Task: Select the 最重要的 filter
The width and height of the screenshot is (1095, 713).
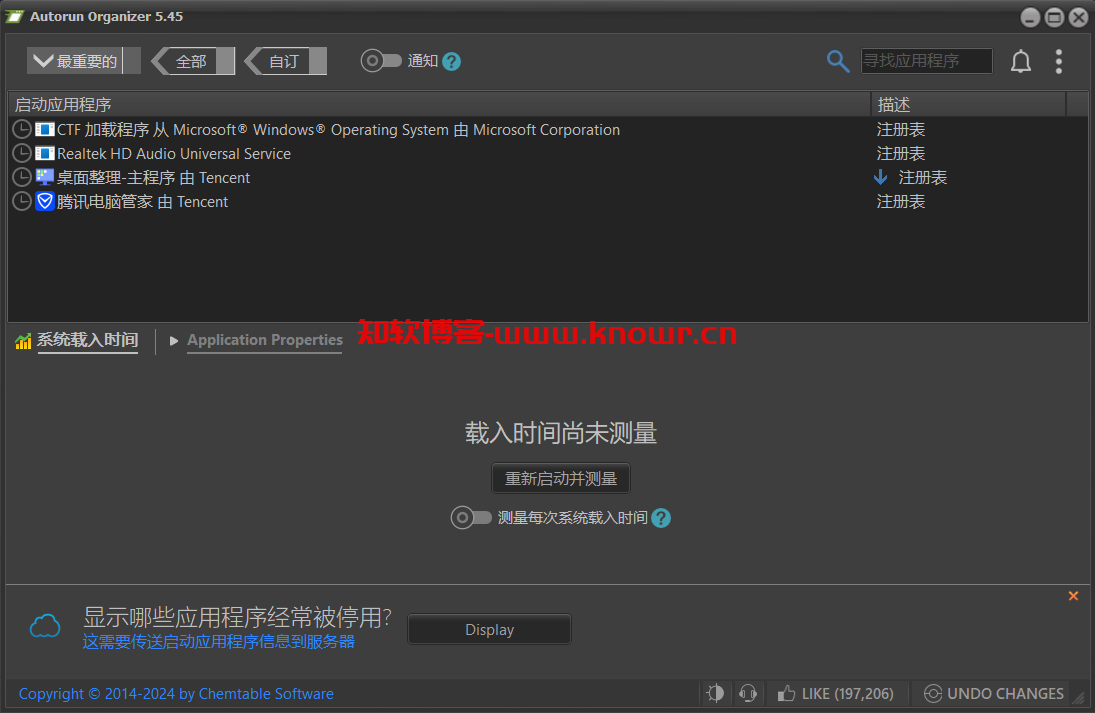Action: [x=84, y=61]
